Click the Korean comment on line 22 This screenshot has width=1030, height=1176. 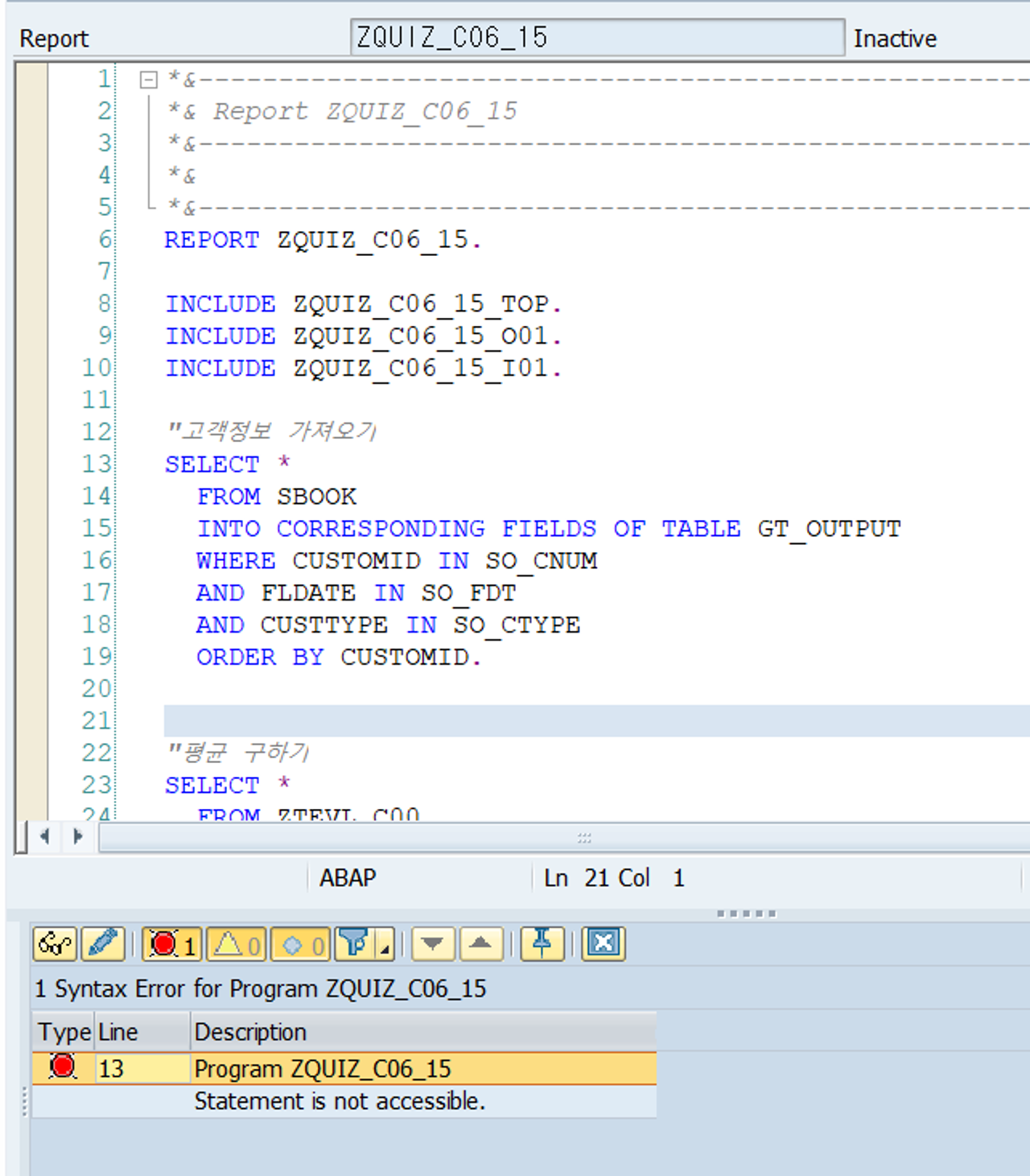[238, 753]
